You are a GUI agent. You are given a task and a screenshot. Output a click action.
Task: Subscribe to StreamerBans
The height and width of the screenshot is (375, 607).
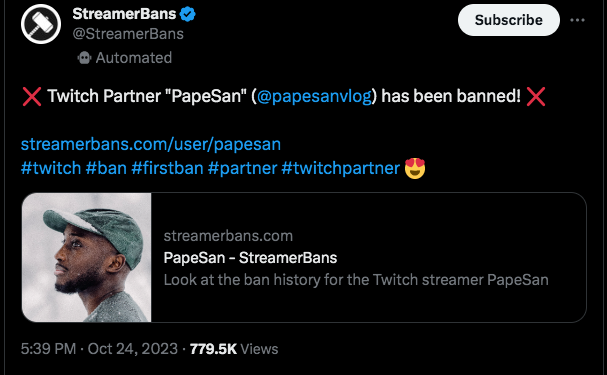[509, 20]
